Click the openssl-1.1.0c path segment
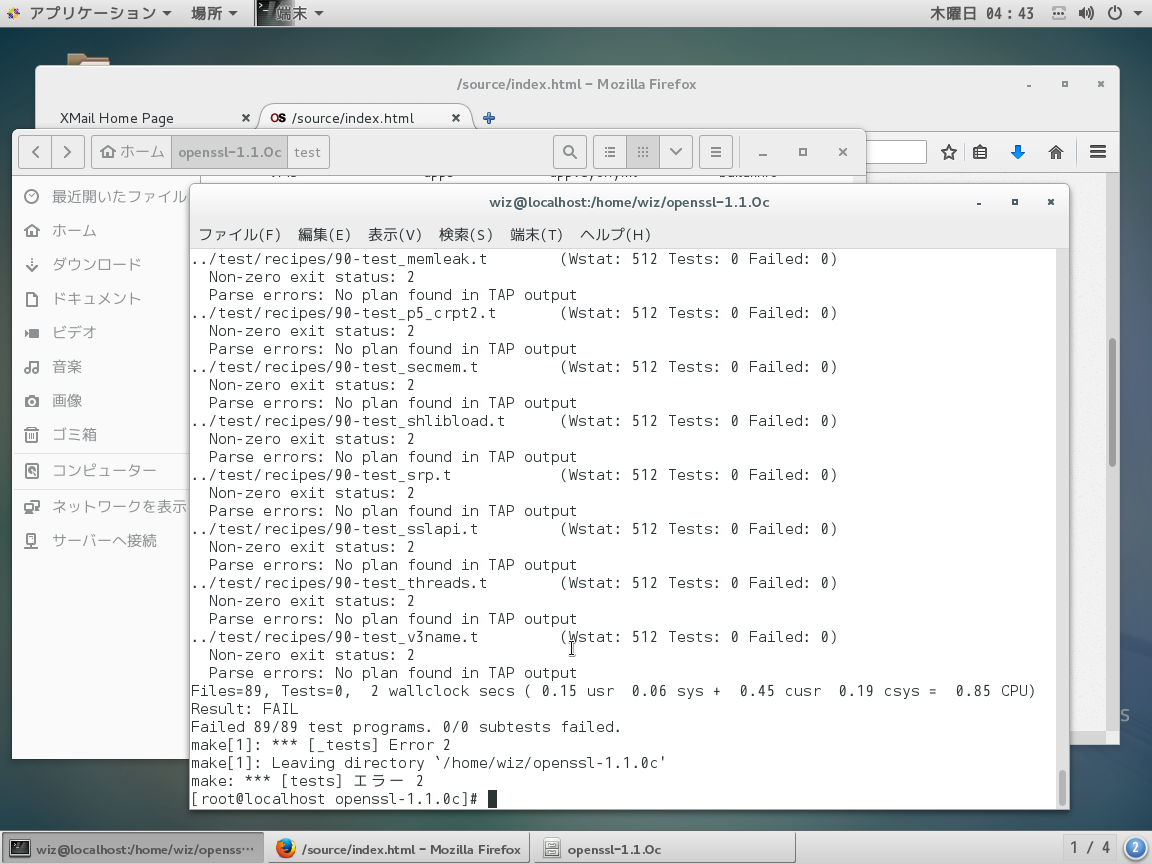The image size is (1152, 864). [x=229, y=152]
